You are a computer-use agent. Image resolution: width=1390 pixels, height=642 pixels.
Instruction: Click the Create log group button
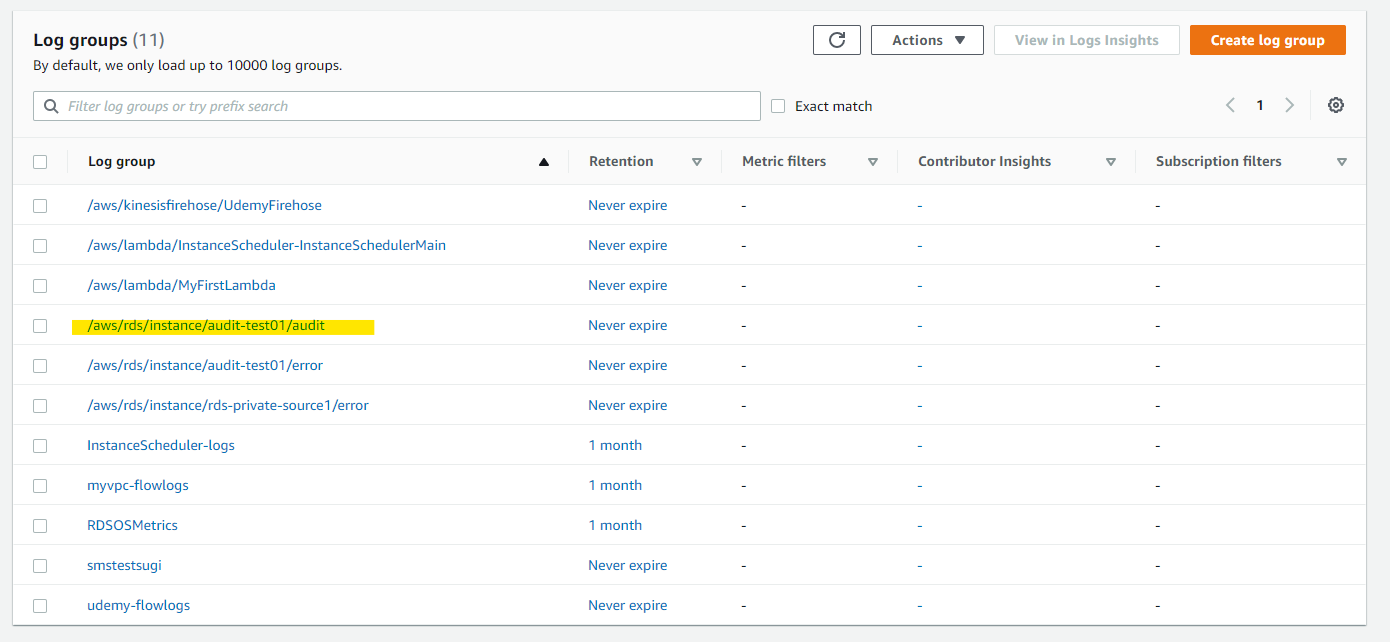[x=1267, y=40]
